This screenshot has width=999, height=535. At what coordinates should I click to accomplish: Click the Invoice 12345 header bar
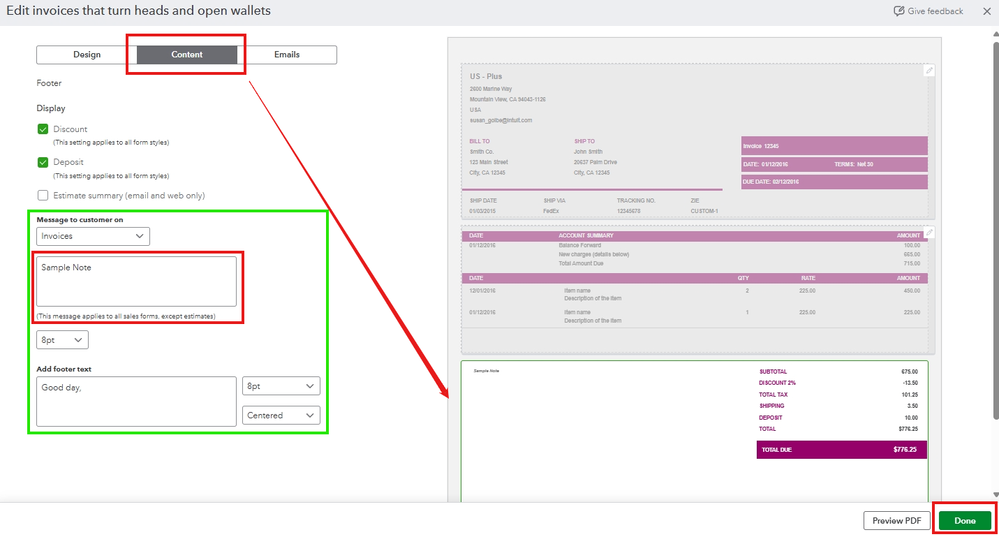pyautogui.click(x=834, y=146)
